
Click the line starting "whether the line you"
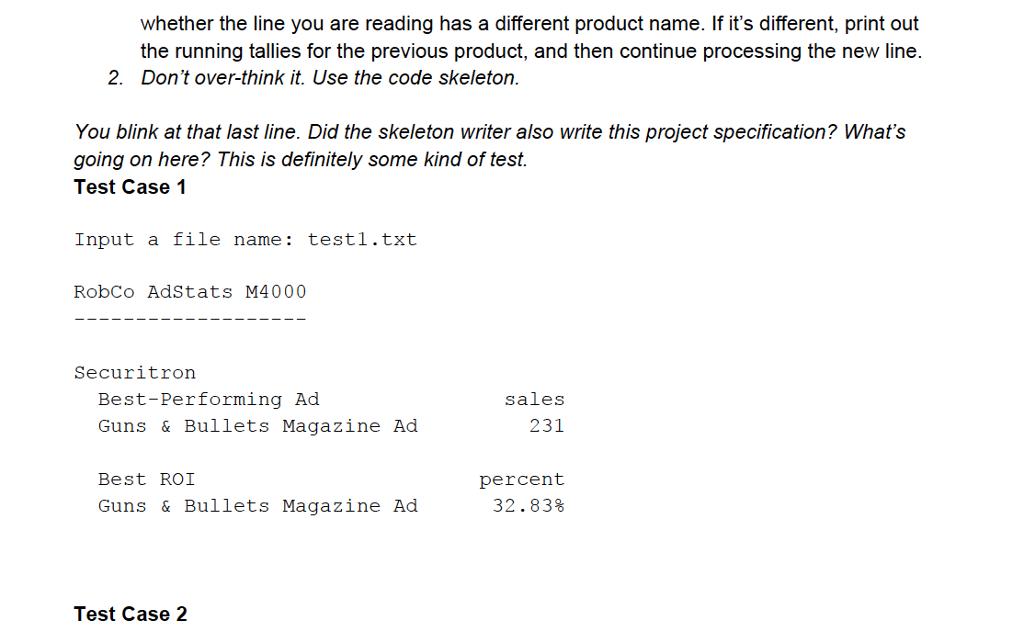tap(530, 24)
